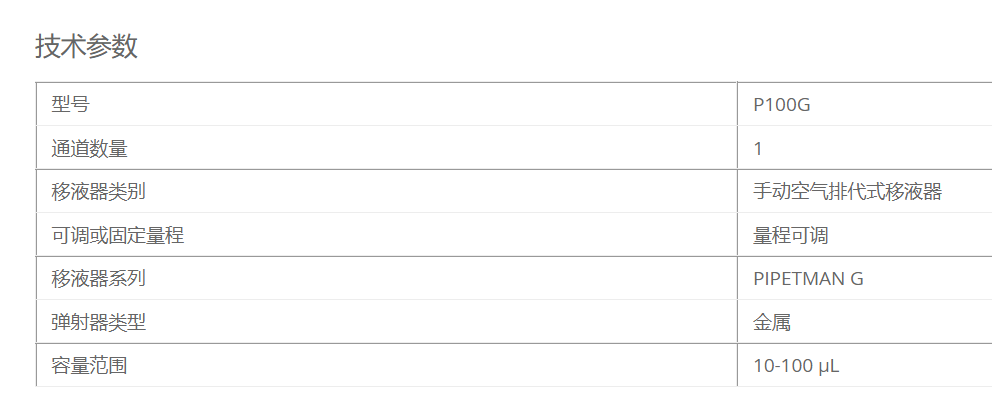992x412 pixels.
Task: Click the channel count value 1
Action: 758,149
